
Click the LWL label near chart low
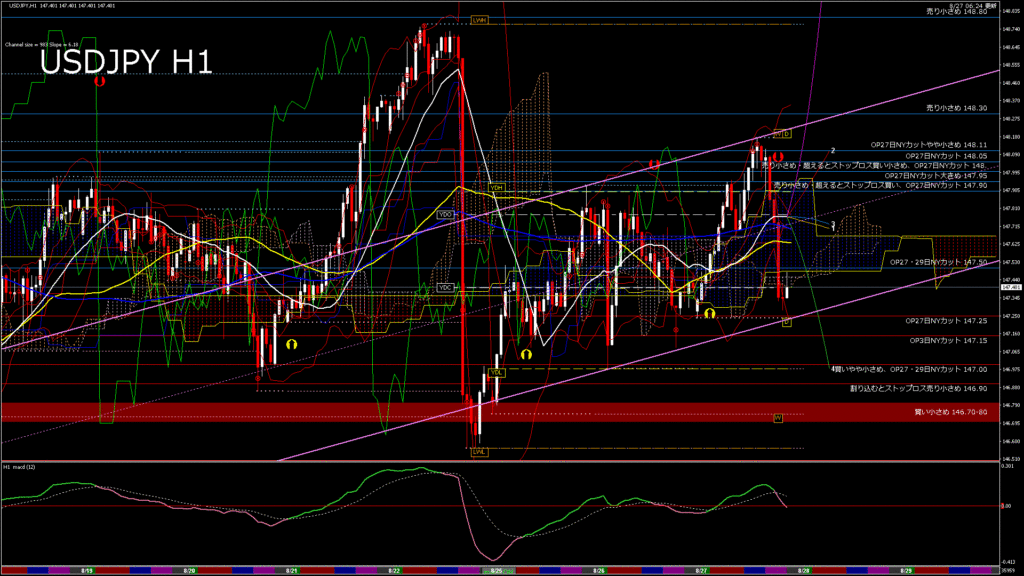479,451
